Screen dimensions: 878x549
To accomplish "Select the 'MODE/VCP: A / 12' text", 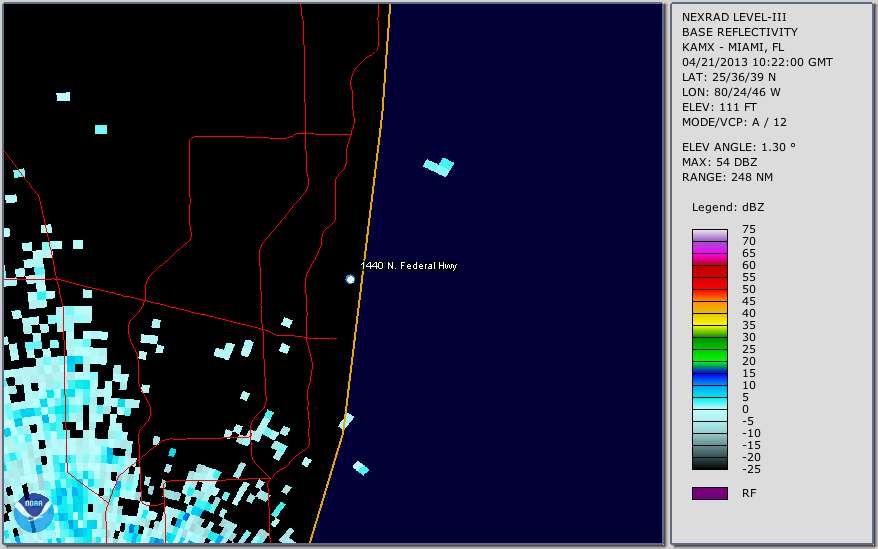I will tap(734, 122).
